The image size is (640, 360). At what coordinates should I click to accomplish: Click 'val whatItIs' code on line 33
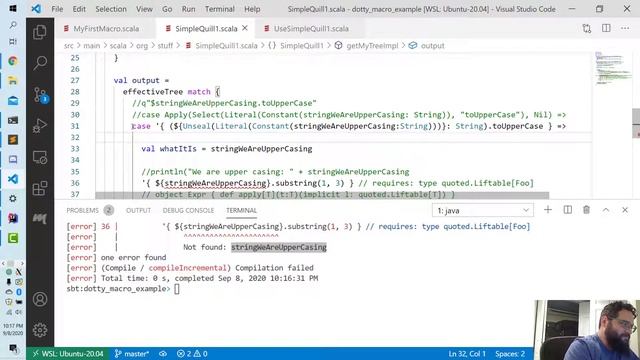click(x=169, y=149)
